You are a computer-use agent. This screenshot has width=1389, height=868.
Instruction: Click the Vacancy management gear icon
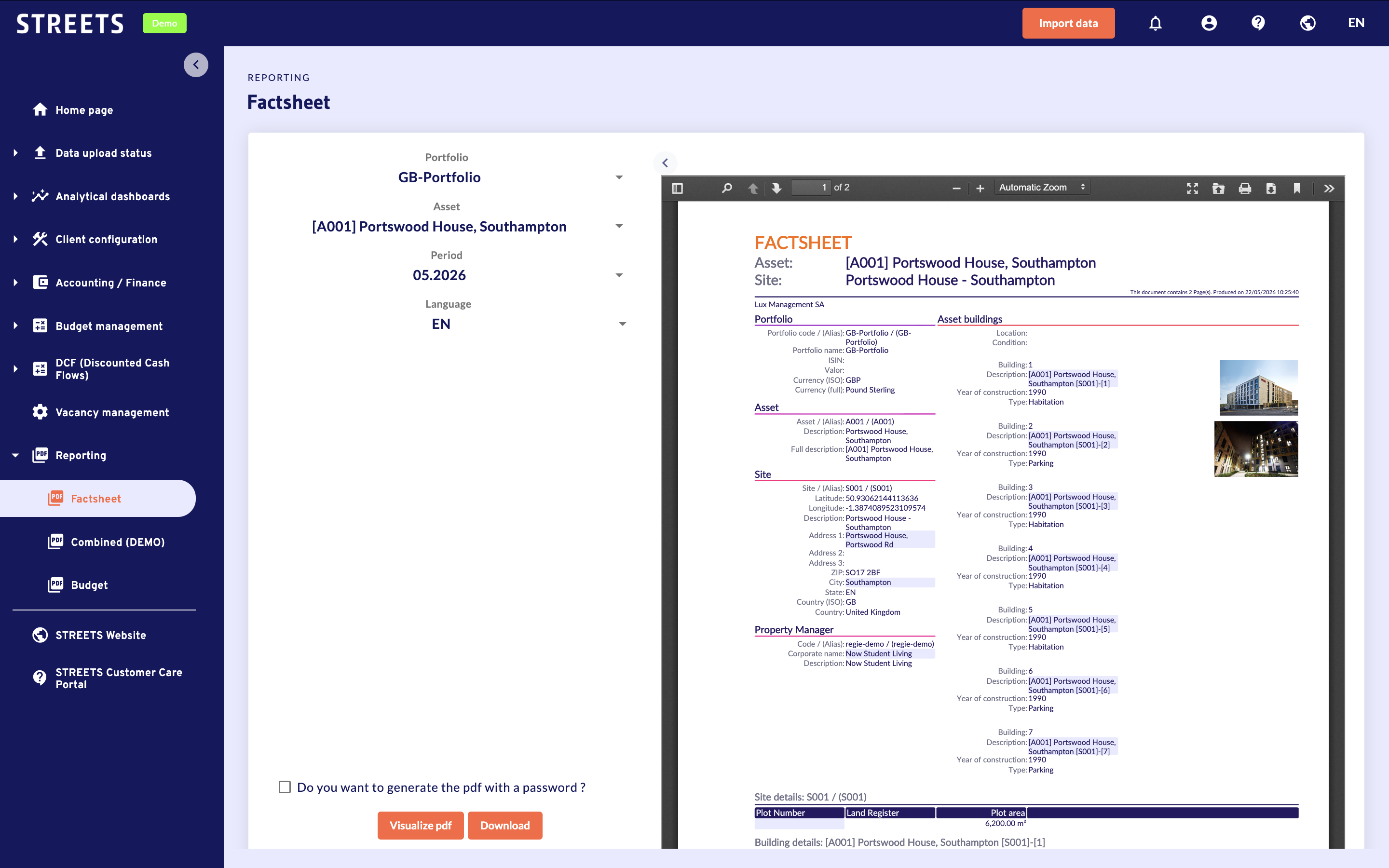pyautogui.click(x=40, y=412)
